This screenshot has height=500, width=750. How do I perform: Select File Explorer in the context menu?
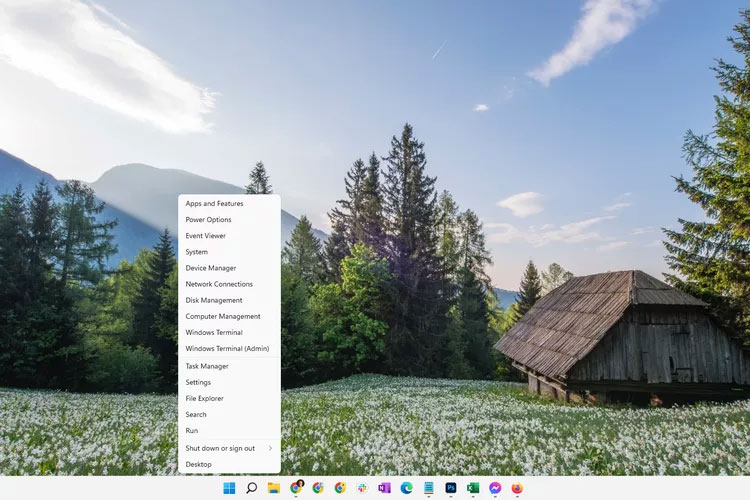229,399
